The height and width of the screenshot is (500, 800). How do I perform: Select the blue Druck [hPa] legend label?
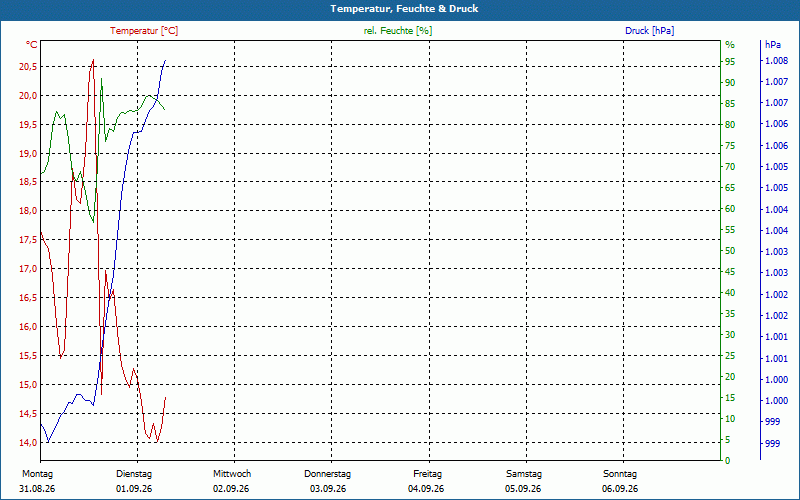click(x=649, y=31)
